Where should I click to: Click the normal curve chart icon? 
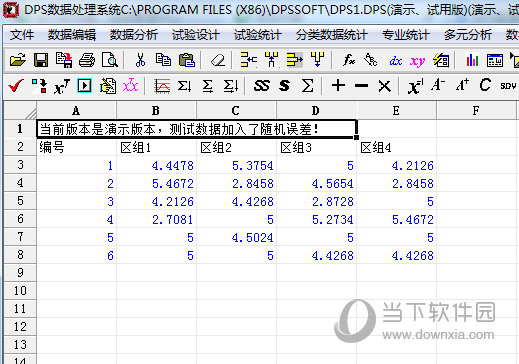[162, 86]
